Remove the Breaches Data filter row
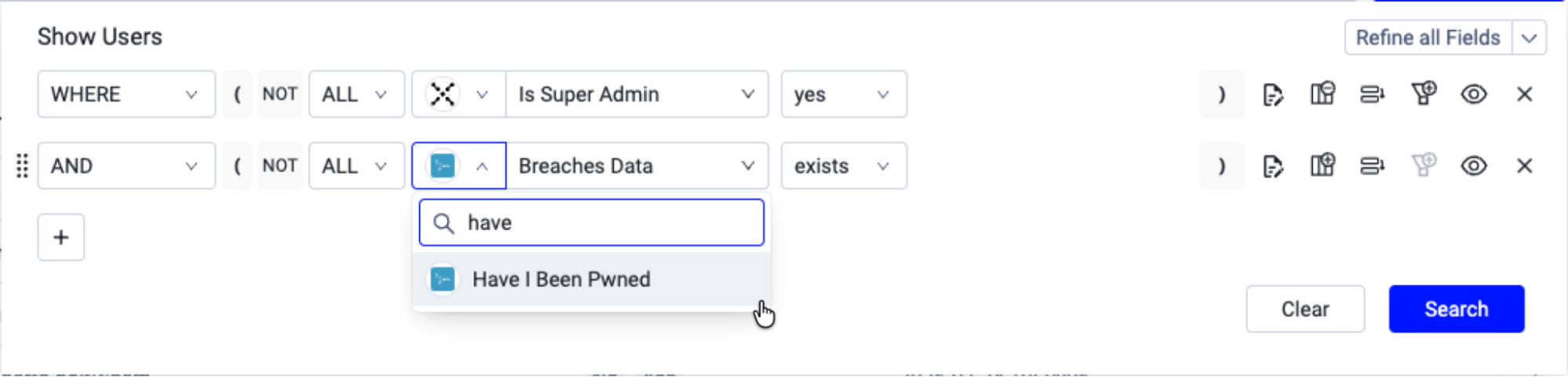 (1524, 166)
